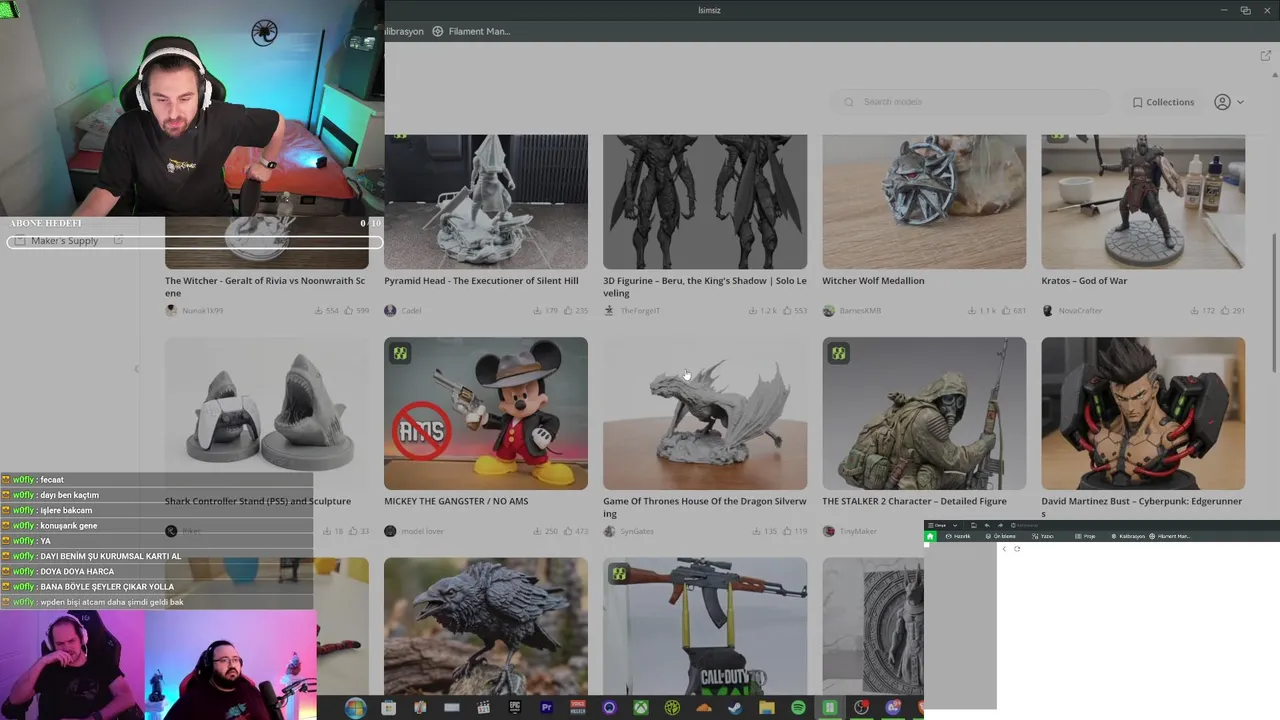Open THE STALKER 2 Character thumbnail

[924, 413]
